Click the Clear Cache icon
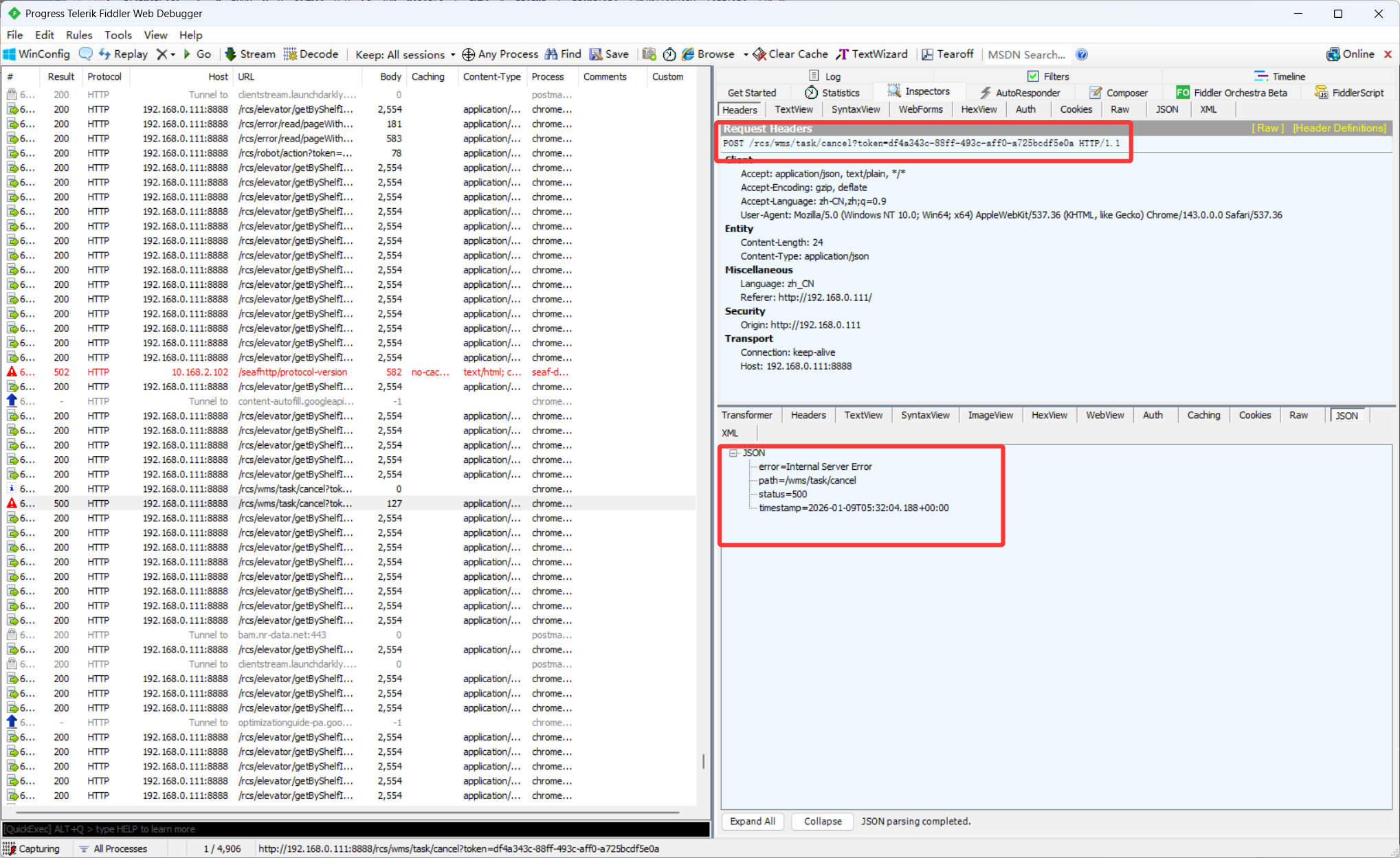 point(759,54)
